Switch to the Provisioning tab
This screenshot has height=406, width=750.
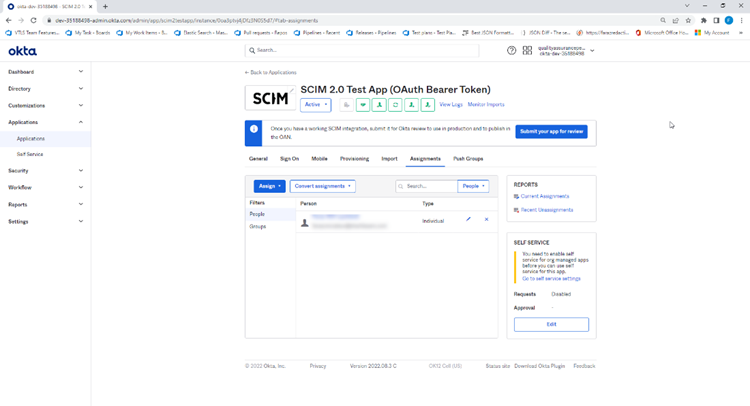354,159
